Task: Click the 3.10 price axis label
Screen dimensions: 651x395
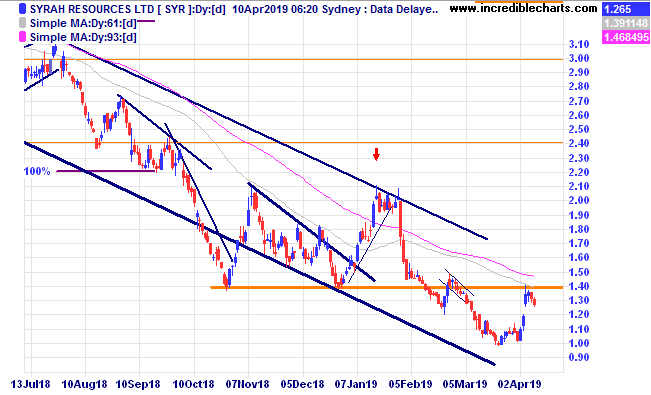Action: click(579, 44)
